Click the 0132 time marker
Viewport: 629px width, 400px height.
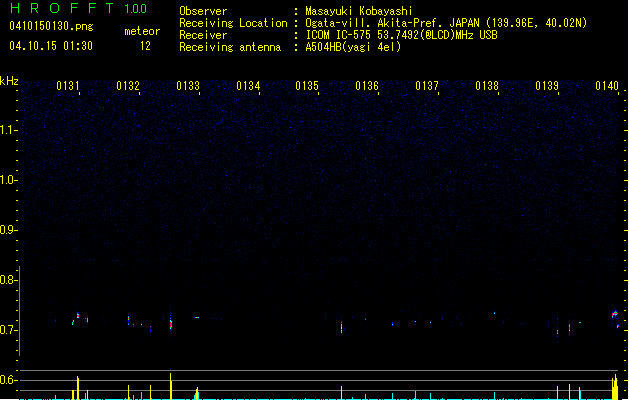click(128, 86)
